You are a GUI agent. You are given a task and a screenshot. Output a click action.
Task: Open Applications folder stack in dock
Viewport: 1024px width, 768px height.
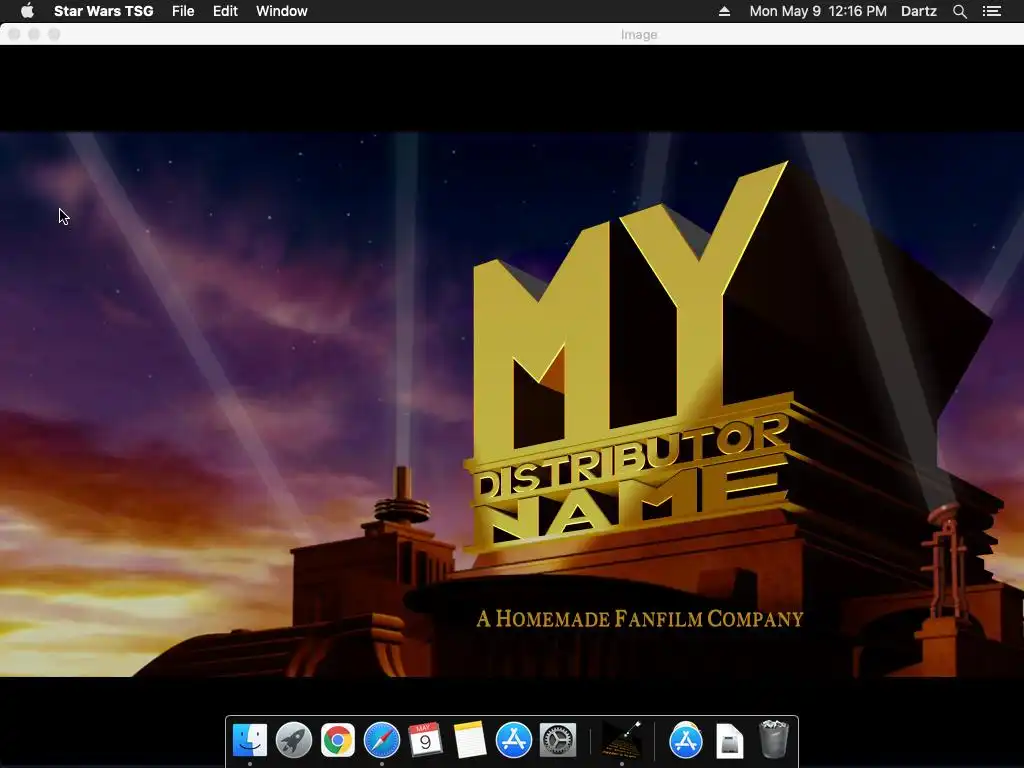[686, 741]
